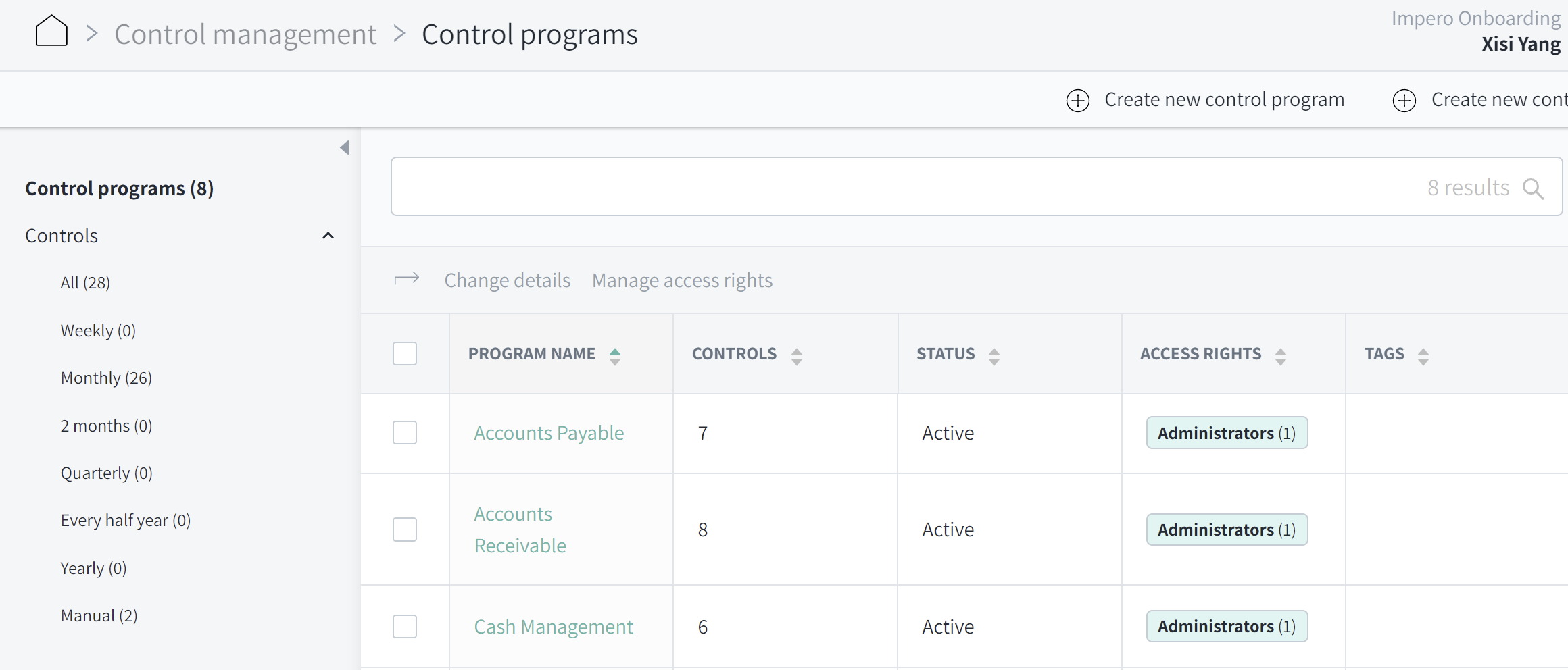Image resolution: width=1568 pixels, height=670 pixels.
Task: Select Every half year (0) filter
Action: (x=126, y=520)
